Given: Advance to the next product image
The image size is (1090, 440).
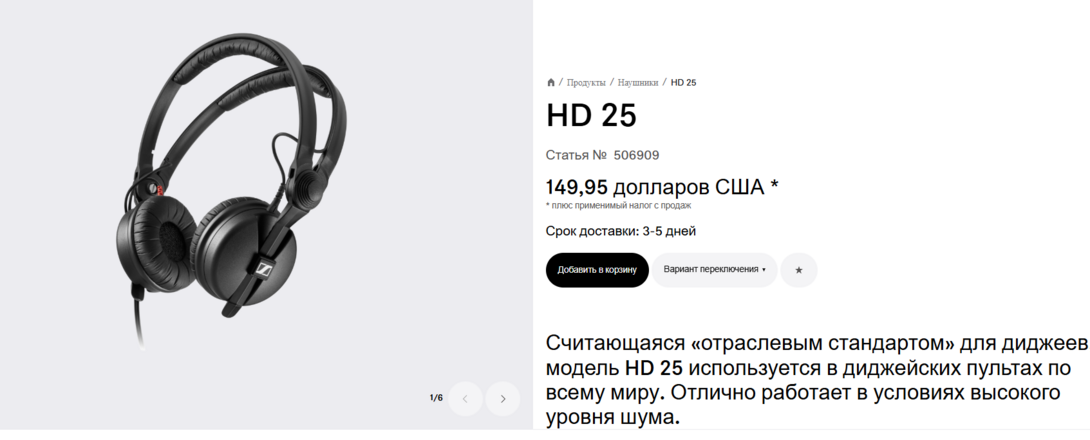Looking at the screenshot, I should 503,399.
